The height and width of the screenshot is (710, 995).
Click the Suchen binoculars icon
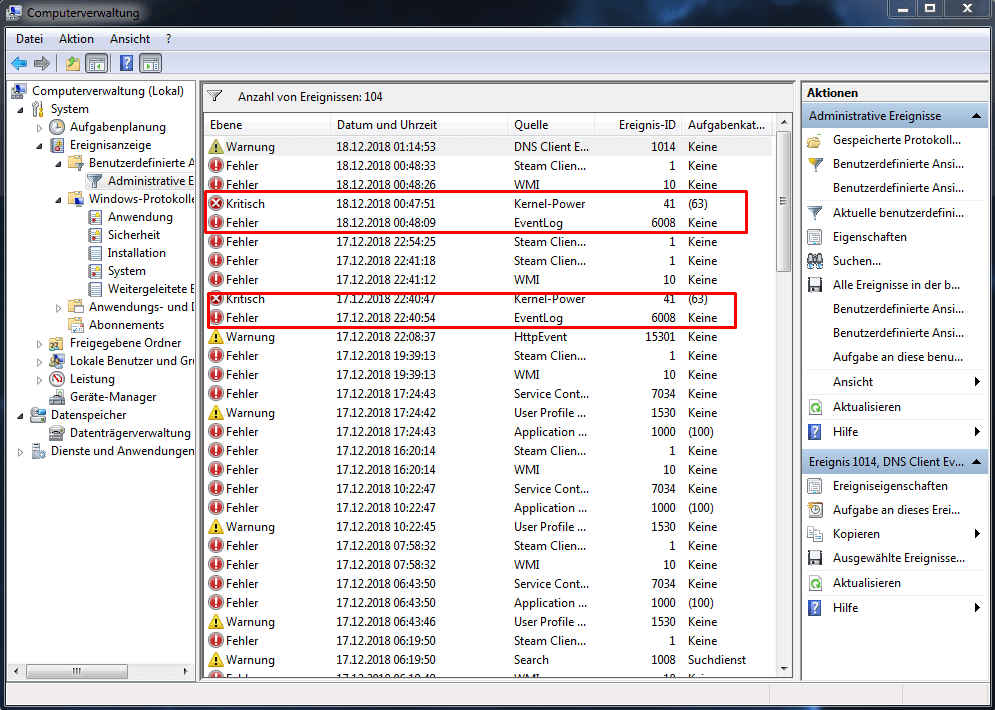815,261
